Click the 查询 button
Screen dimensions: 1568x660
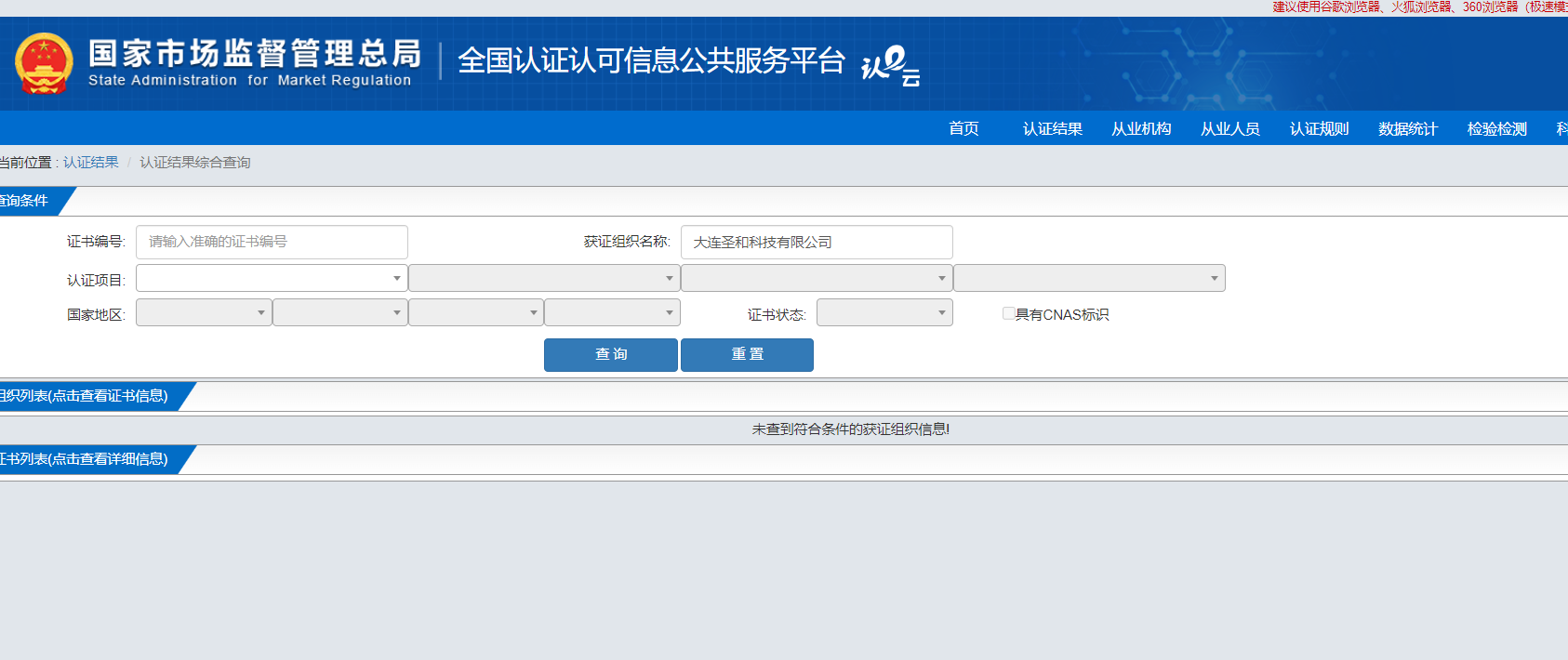[x=611, y=355]
